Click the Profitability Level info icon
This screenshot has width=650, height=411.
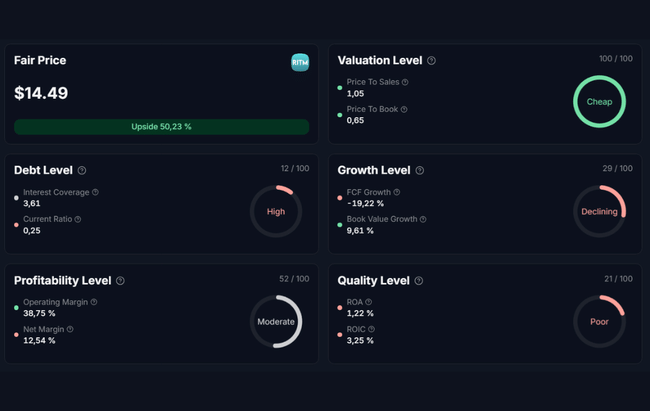(120, 281)
